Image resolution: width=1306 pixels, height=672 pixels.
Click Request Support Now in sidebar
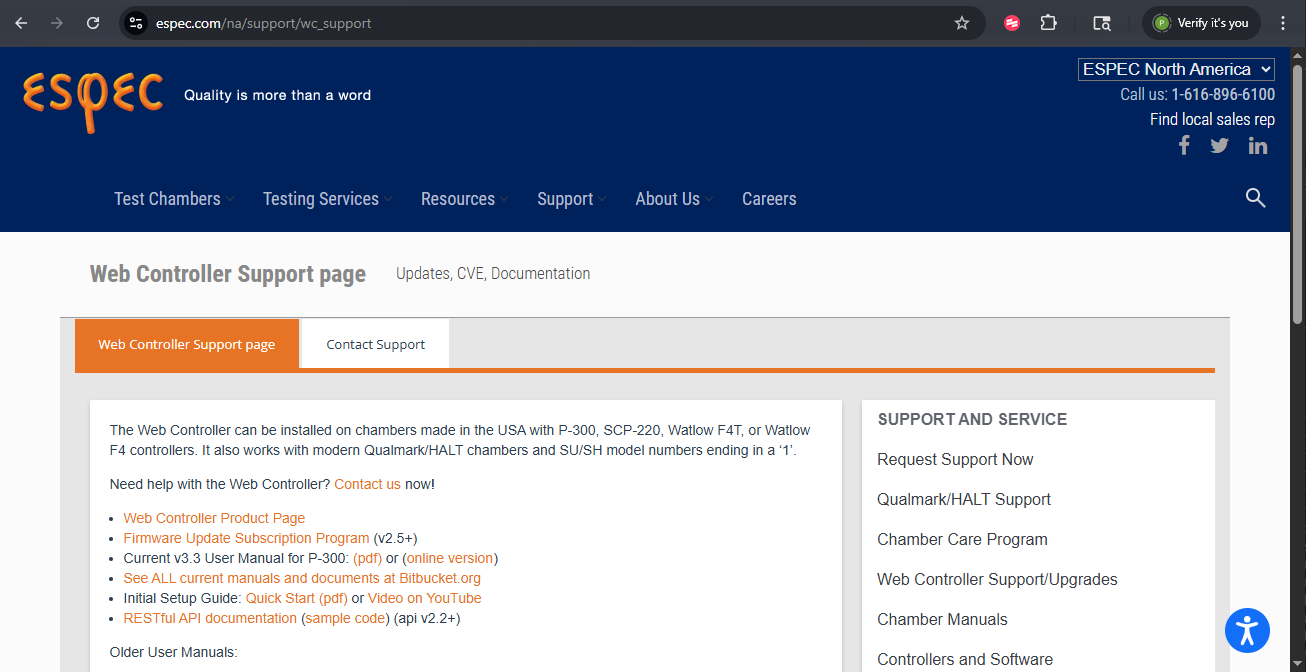[955, 459]
